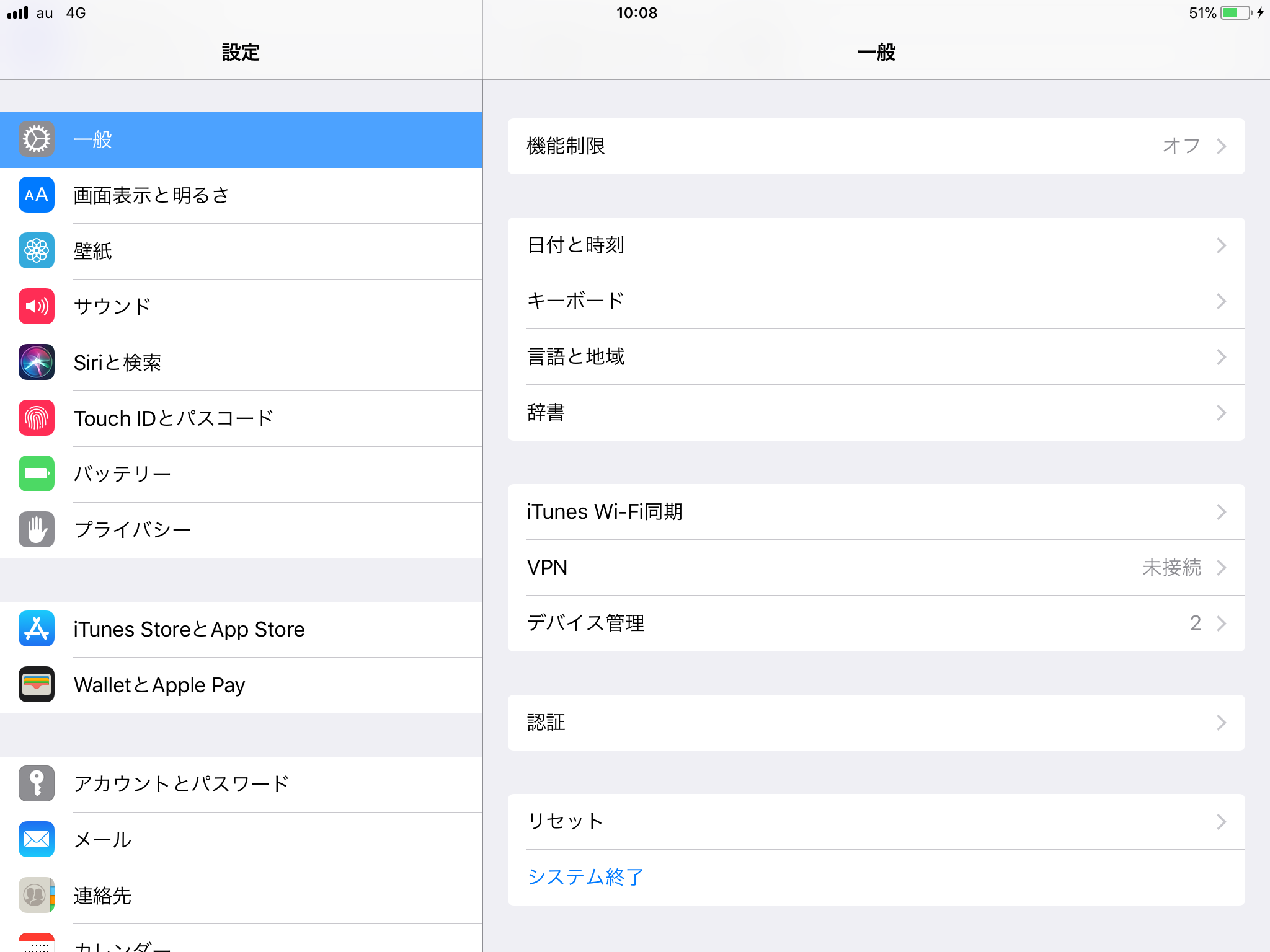Tap the バッテリー green battery icon
Screen dimensions: 1270x952
(37, 474)
